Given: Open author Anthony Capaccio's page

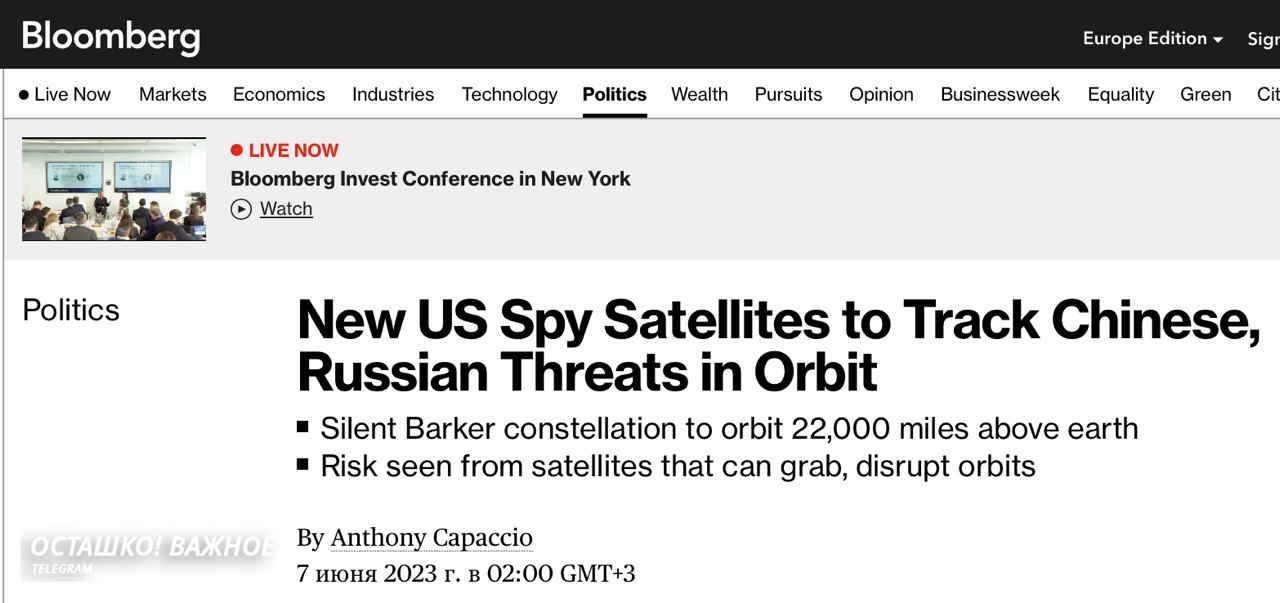Looking at the screenshot, I should [x=431, y=538].
